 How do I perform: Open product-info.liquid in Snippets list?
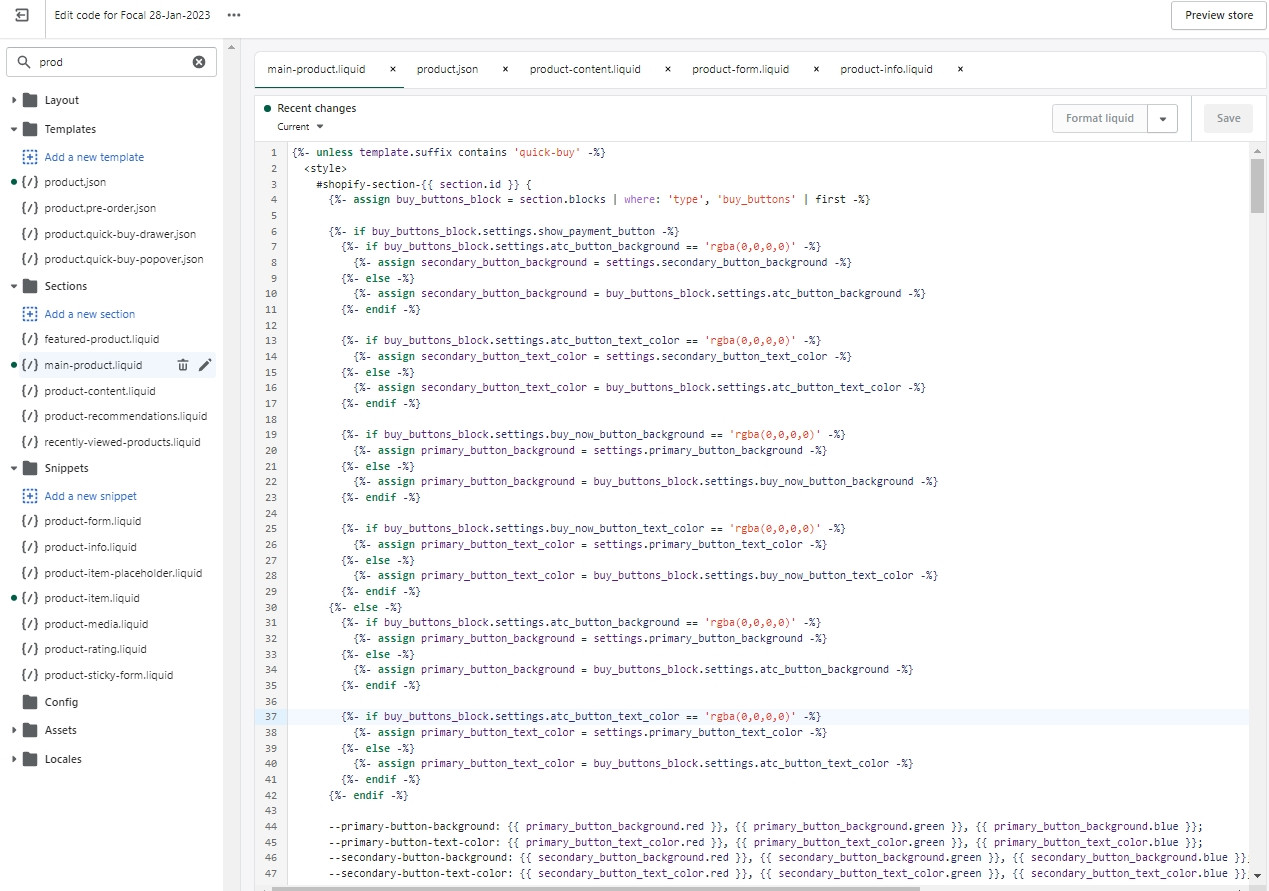coord(91,547)
